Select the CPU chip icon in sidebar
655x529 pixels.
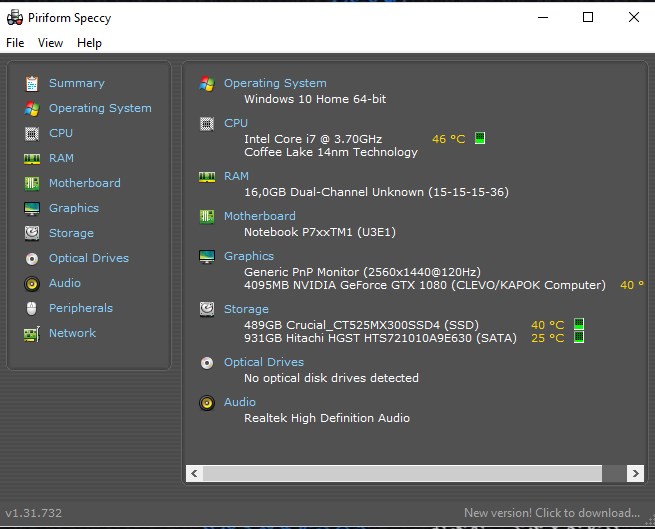(32, 133)
